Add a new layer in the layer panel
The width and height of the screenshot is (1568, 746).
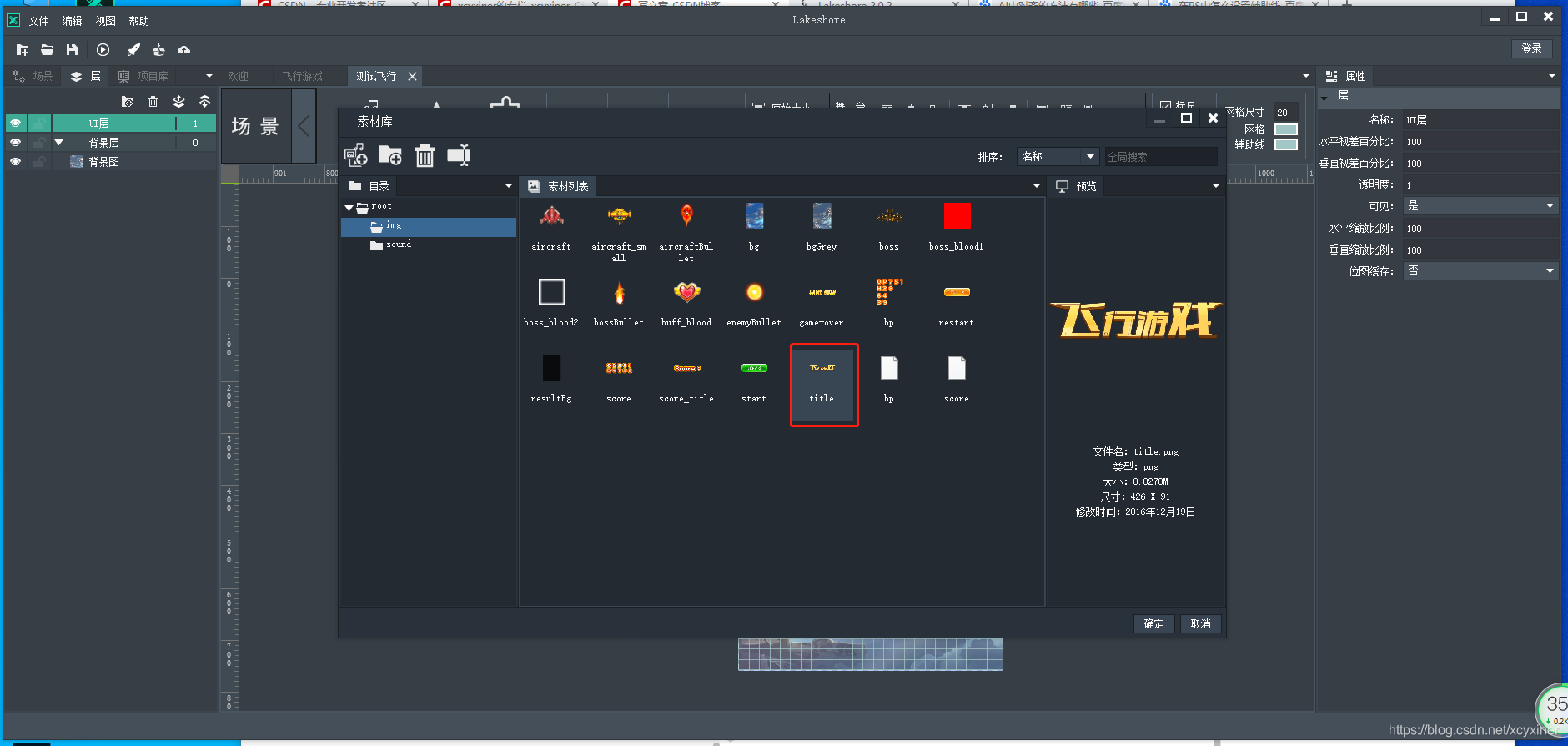pos(127,102)
